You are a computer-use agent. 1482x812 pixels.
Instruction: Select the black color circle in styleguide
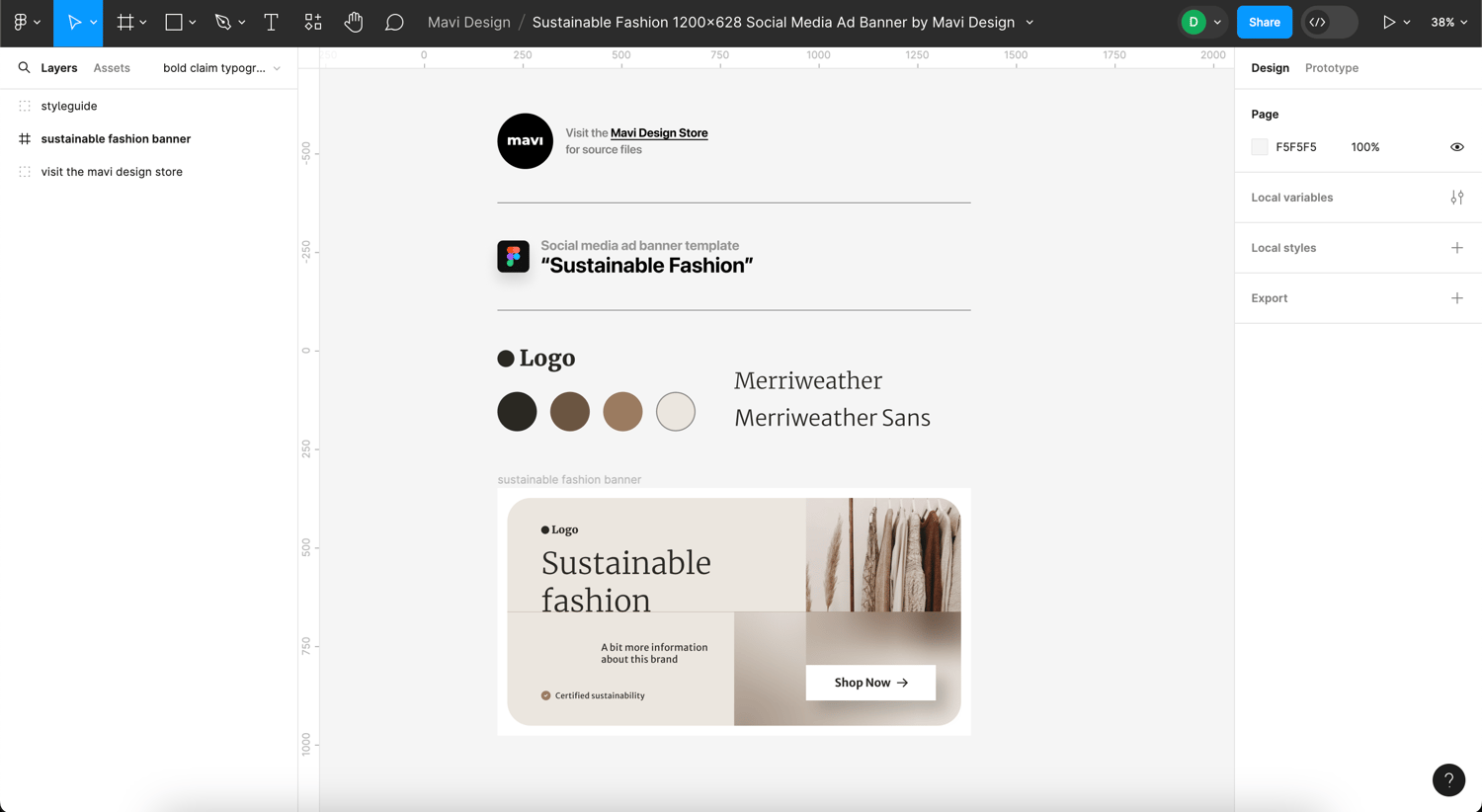point(517,412)
